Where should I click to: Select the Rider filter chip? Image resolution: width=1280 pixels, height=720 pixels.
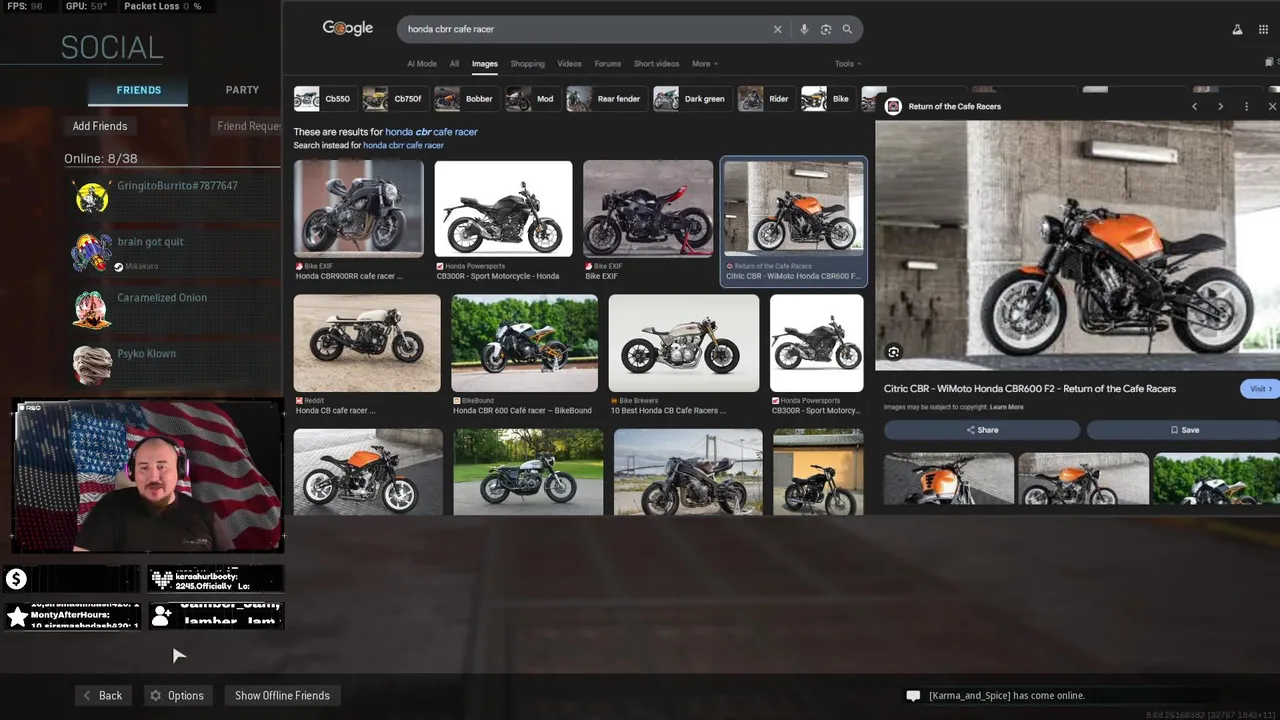pos(765,99)
